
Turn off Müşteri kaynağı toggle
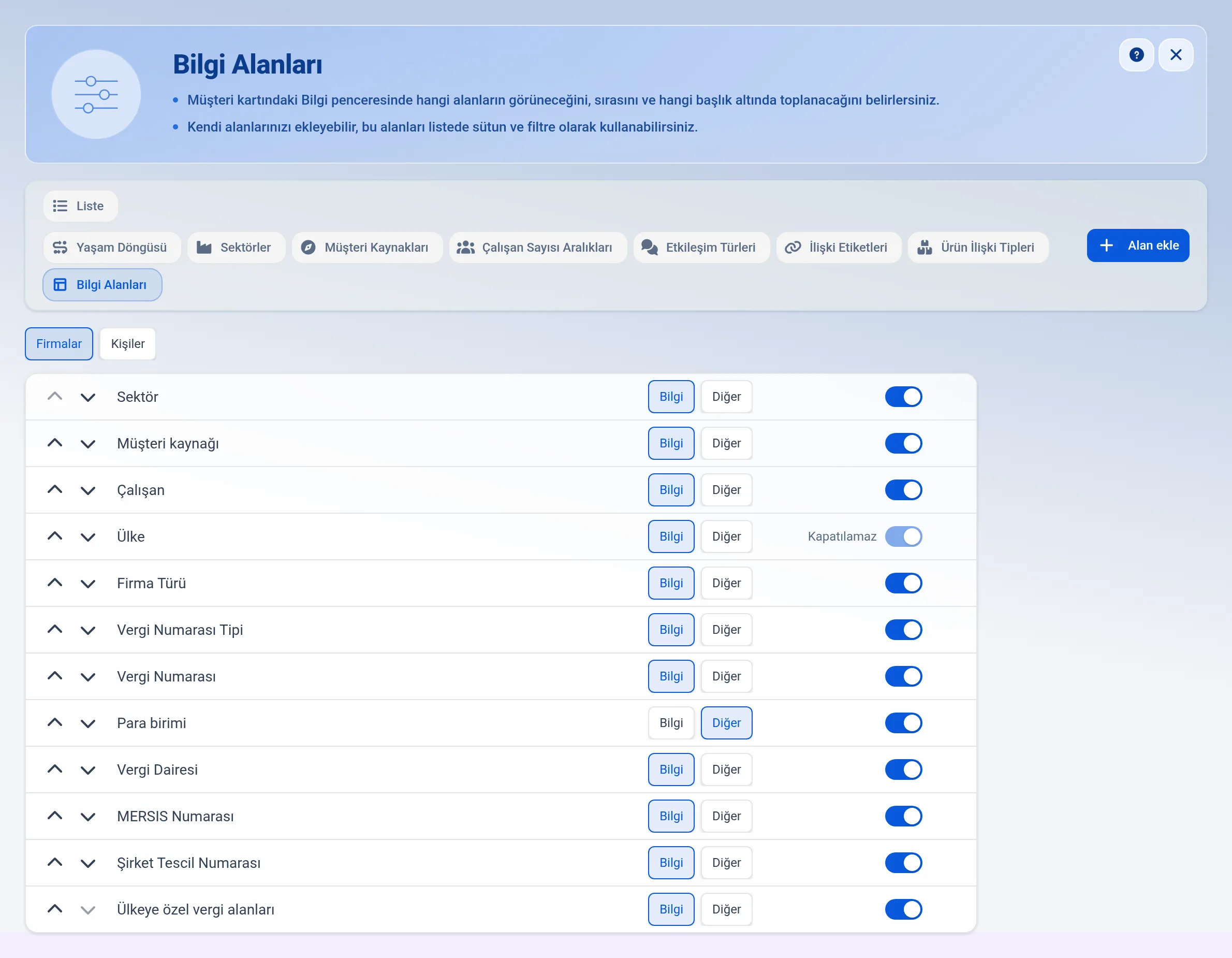pos(903,443)
